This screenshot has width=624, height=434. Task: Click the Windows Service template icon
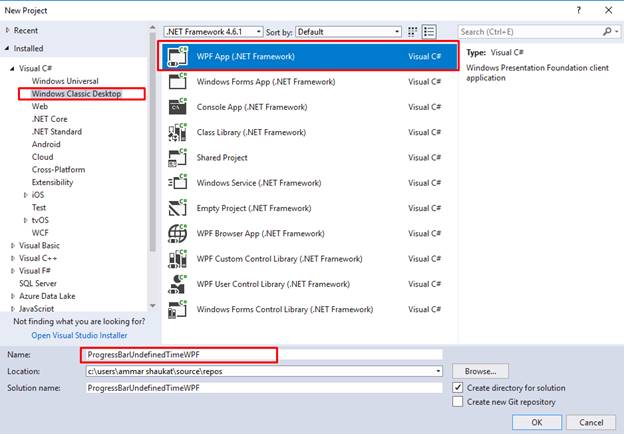tap(177, 183)
